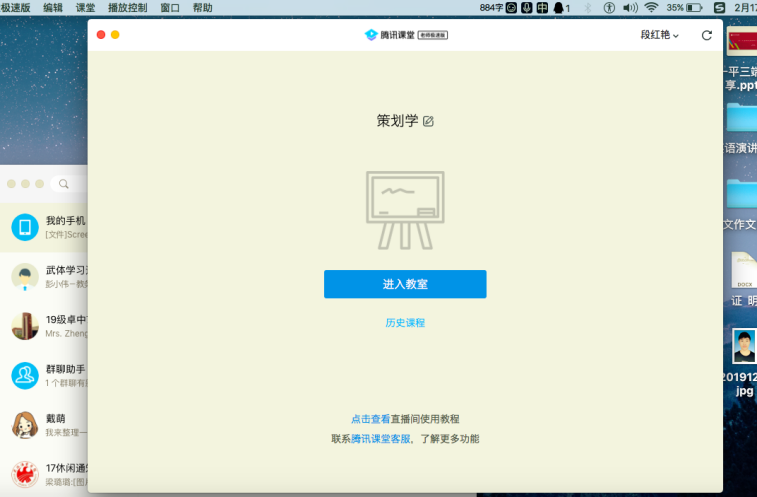Open the 帮助 menu
Image resolution: width=757 pixels, height=497 pixels.
click(202, 7)
